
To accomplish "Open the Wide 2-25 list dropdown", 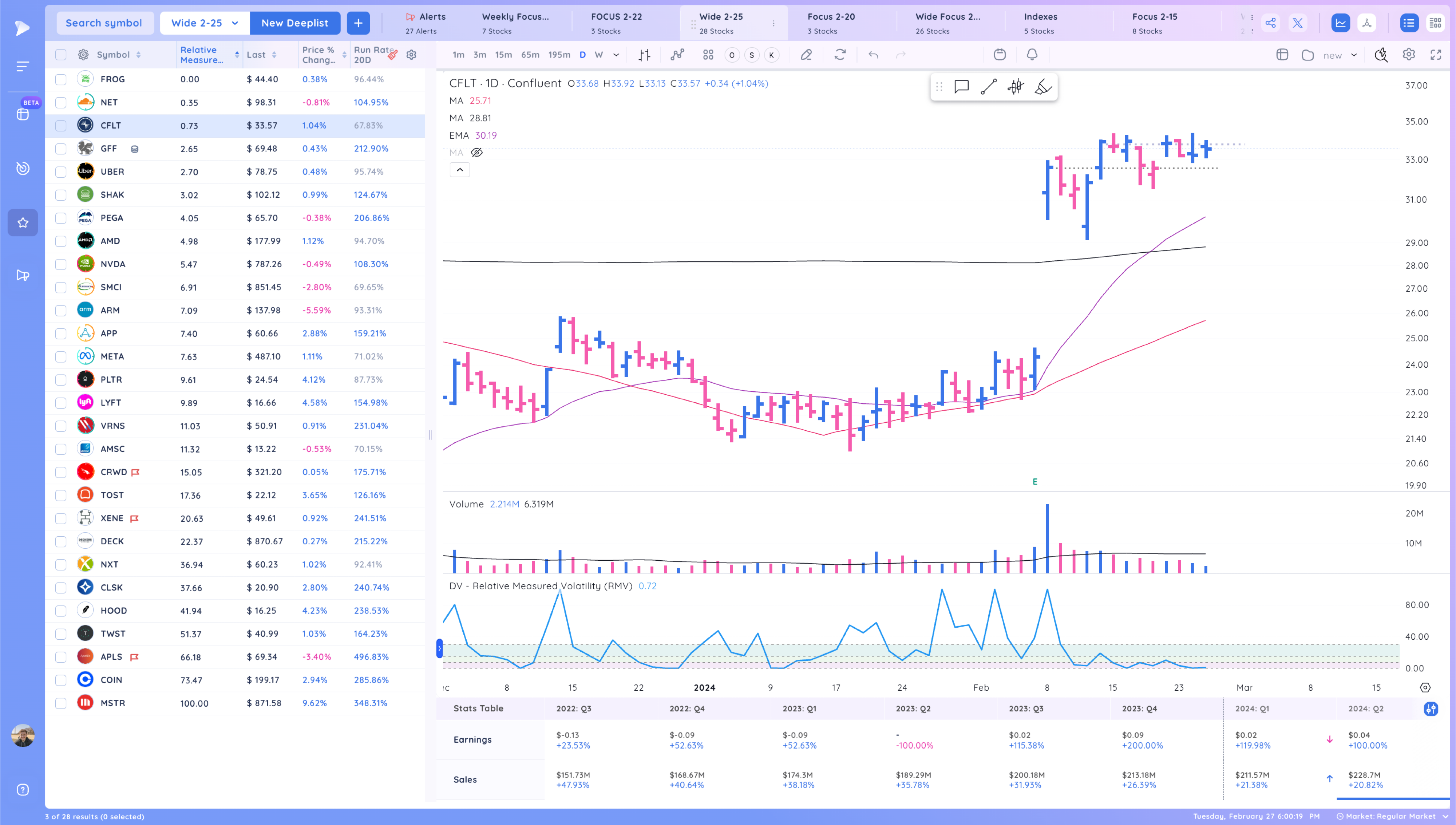I will pyautogui.click(x=205, y=23).
